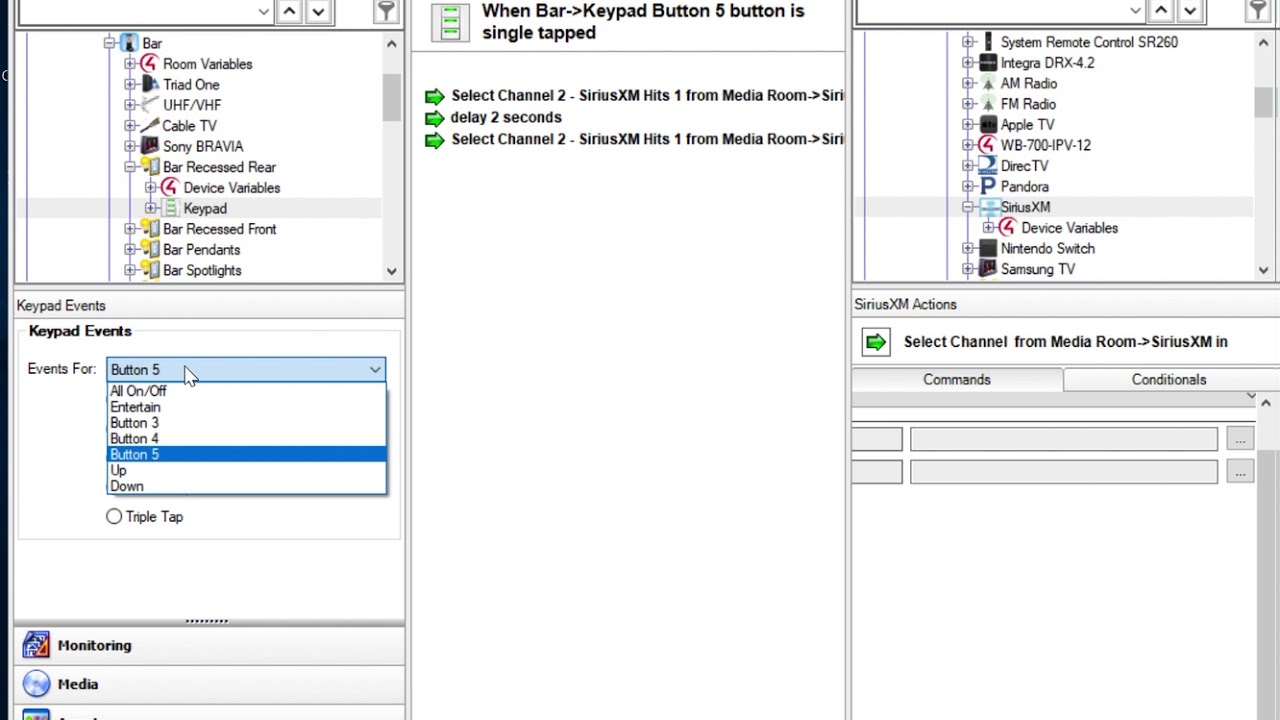The image size is (1280, 720).
Task: Click the Nintendo Switch device icon
Action: [x=988, y=248]
